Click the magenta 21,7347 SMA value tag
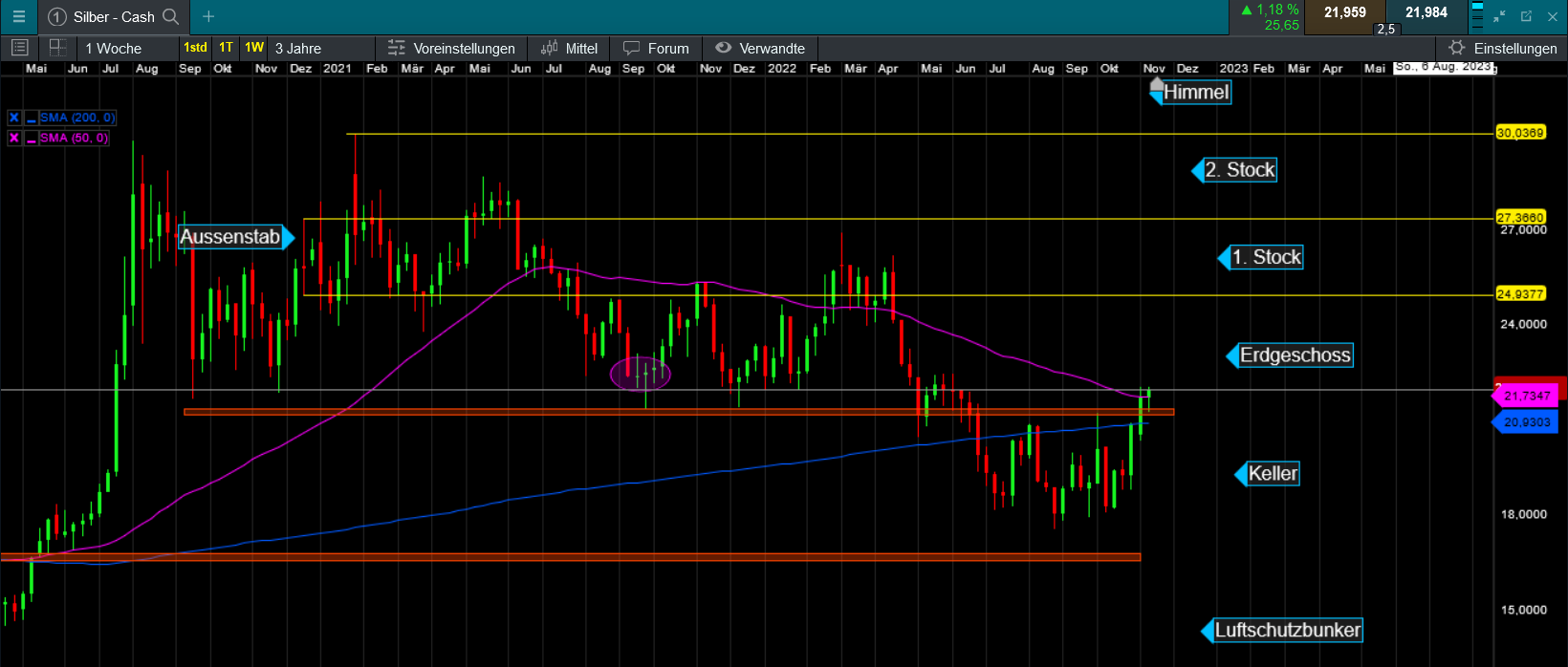 [1525, 395]
